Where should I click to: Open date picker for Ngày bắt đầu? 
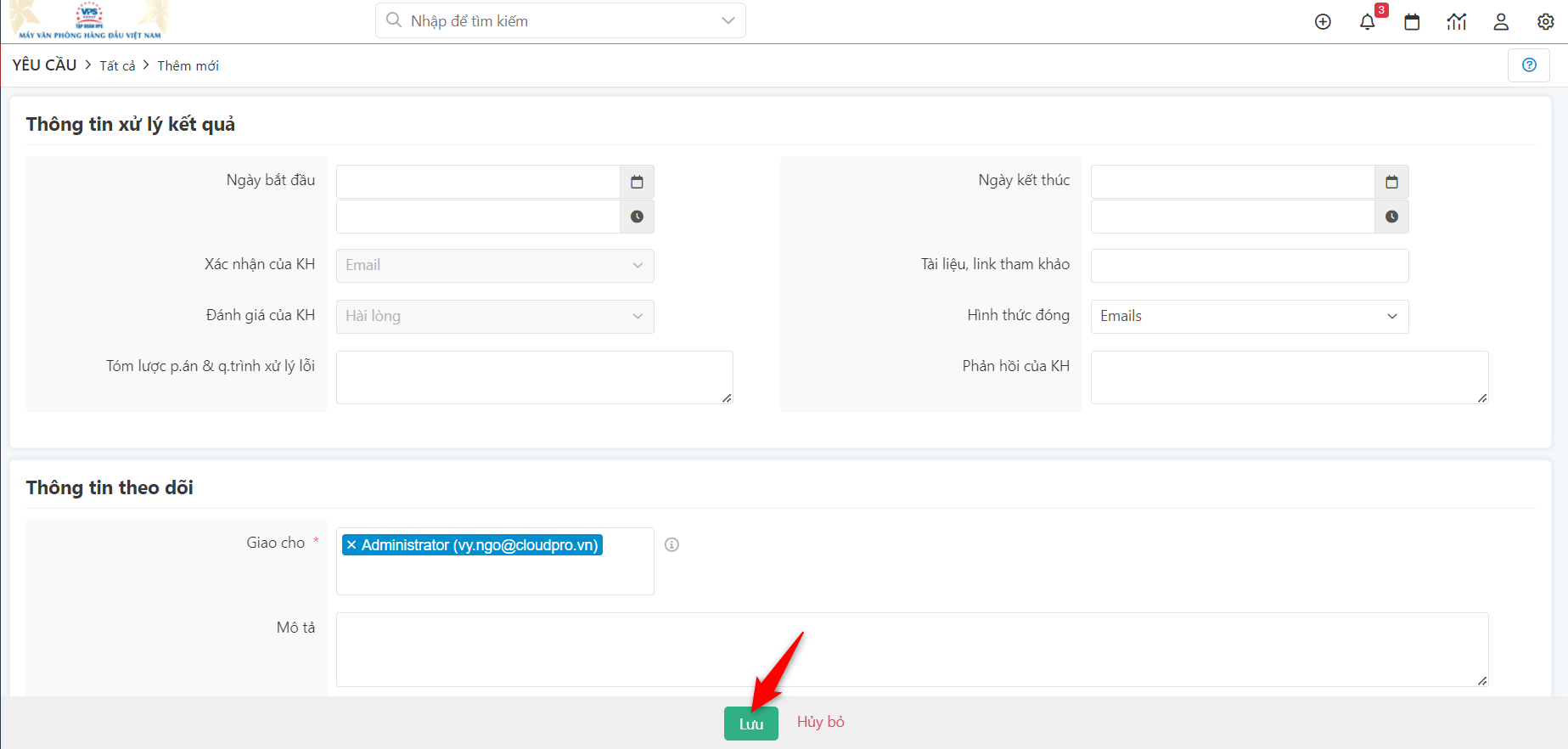[x=637, y=182]
